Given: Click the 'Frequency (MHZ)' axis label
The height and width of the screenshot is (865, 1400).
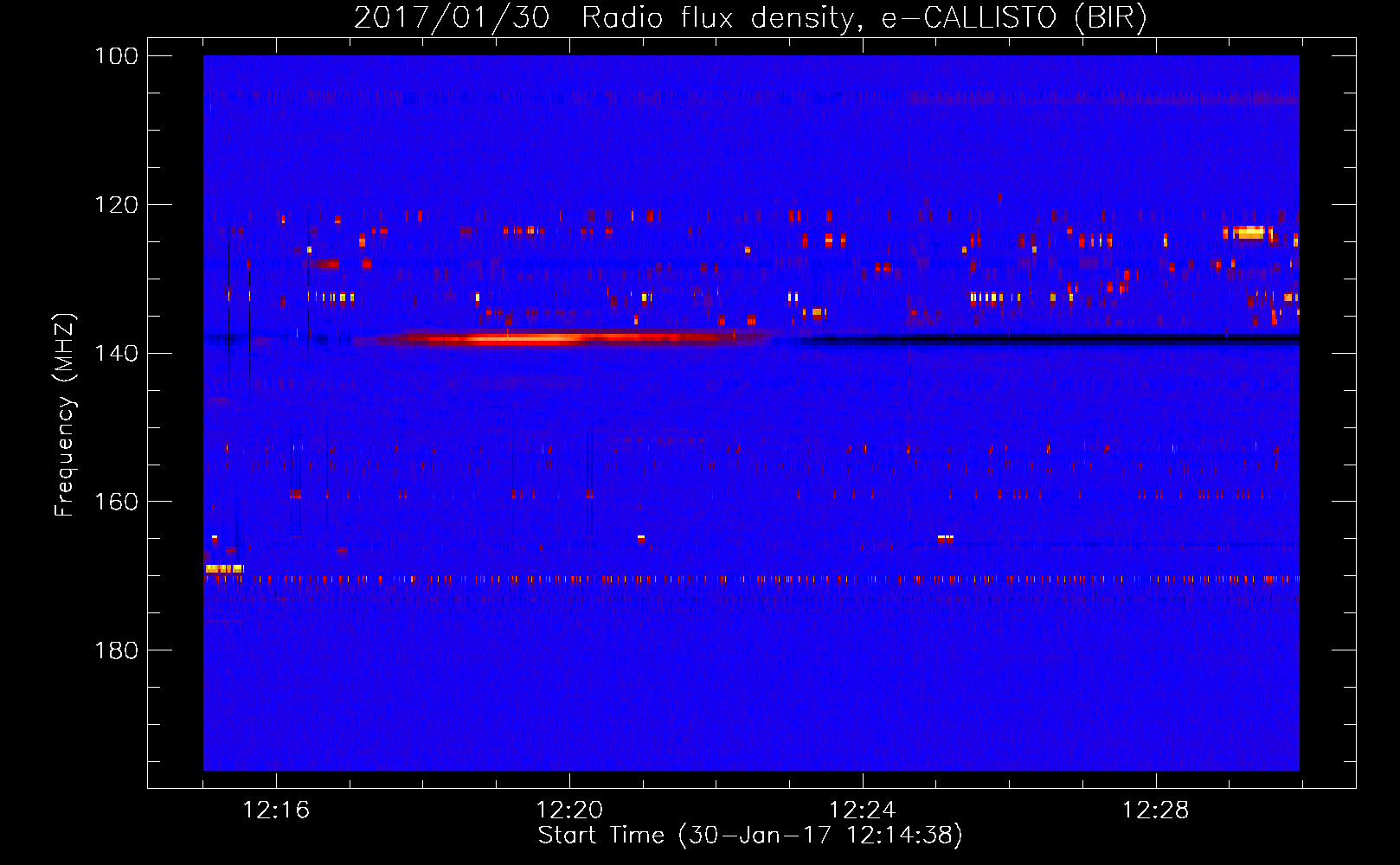Looking at the screenshot, I should 65,415.
